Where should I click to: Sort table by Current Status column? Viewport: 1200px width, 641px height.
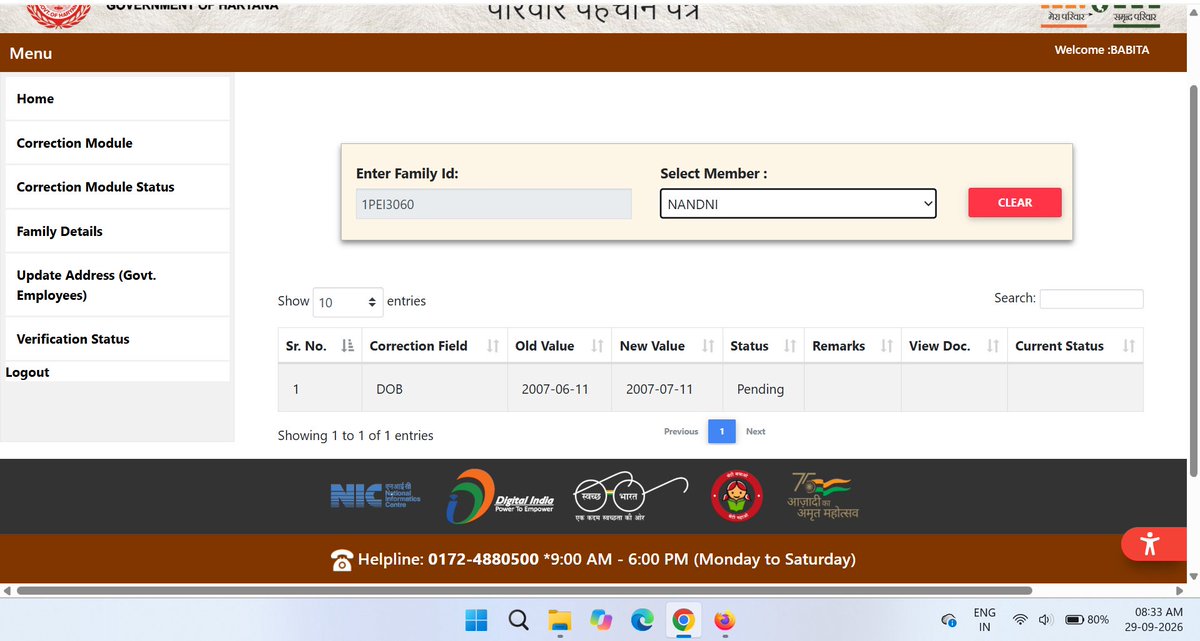(1075, 346)
